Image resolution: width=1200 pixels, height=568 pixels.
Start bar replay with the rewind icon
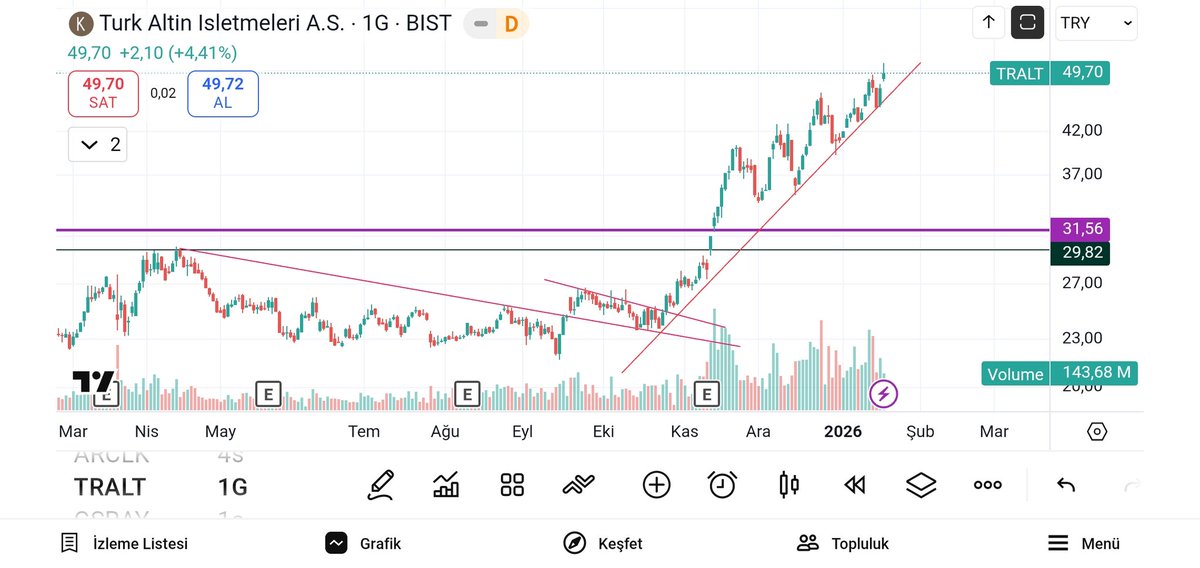854,485
